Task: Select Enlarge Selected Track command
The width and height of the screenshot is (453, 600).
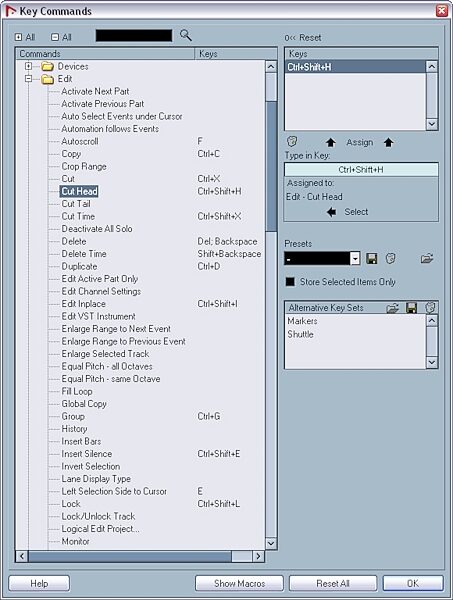Action: pyautogui.click(x=105, y=354)
